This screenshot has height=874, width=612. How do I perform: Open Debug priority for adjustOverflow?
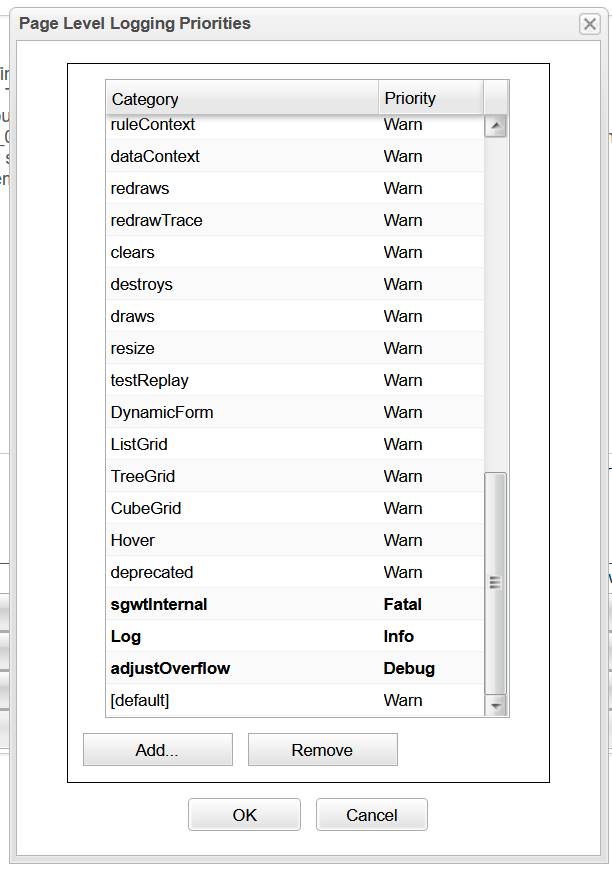click(x=409, y=668)
